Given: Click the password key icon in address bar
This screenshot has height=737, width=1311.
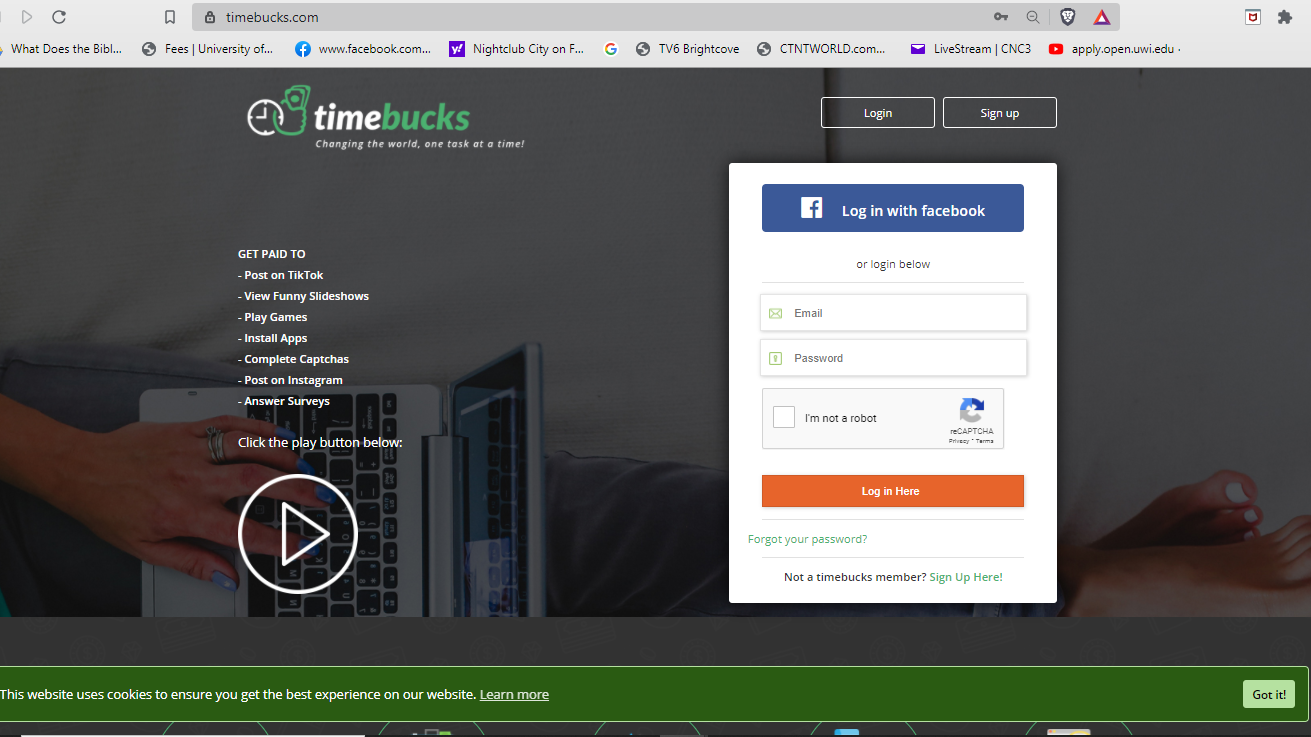Looking at the screenshot, I should click(1000, 16).
